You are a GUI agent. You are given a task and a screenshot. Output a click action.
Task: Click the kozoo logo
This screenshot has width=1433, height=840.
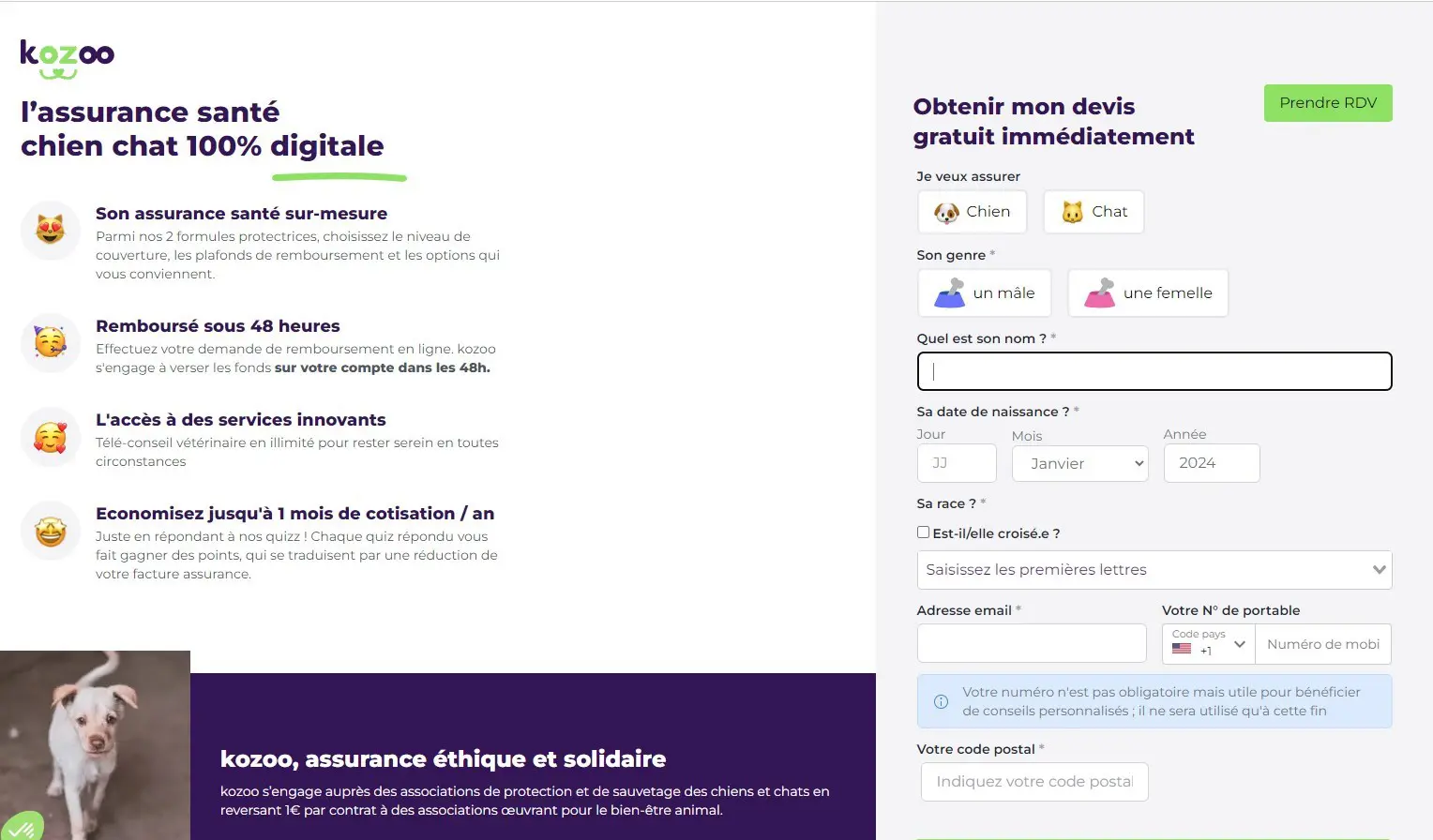click(x=68, y=59)
